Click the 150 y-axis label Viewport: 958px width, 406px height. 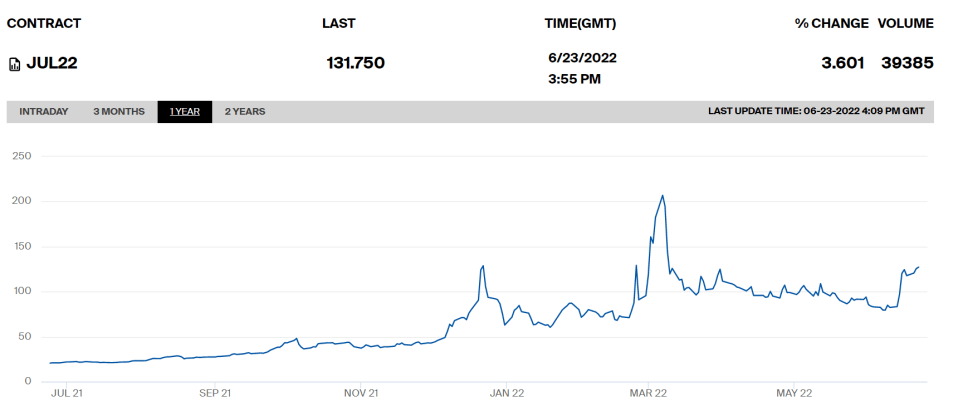21,247
